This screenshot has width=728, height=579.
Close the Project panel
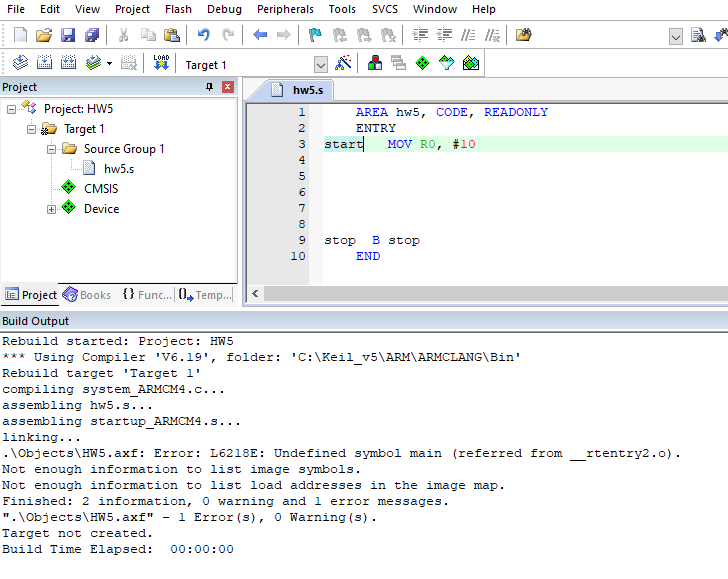(x=228, y=87)
